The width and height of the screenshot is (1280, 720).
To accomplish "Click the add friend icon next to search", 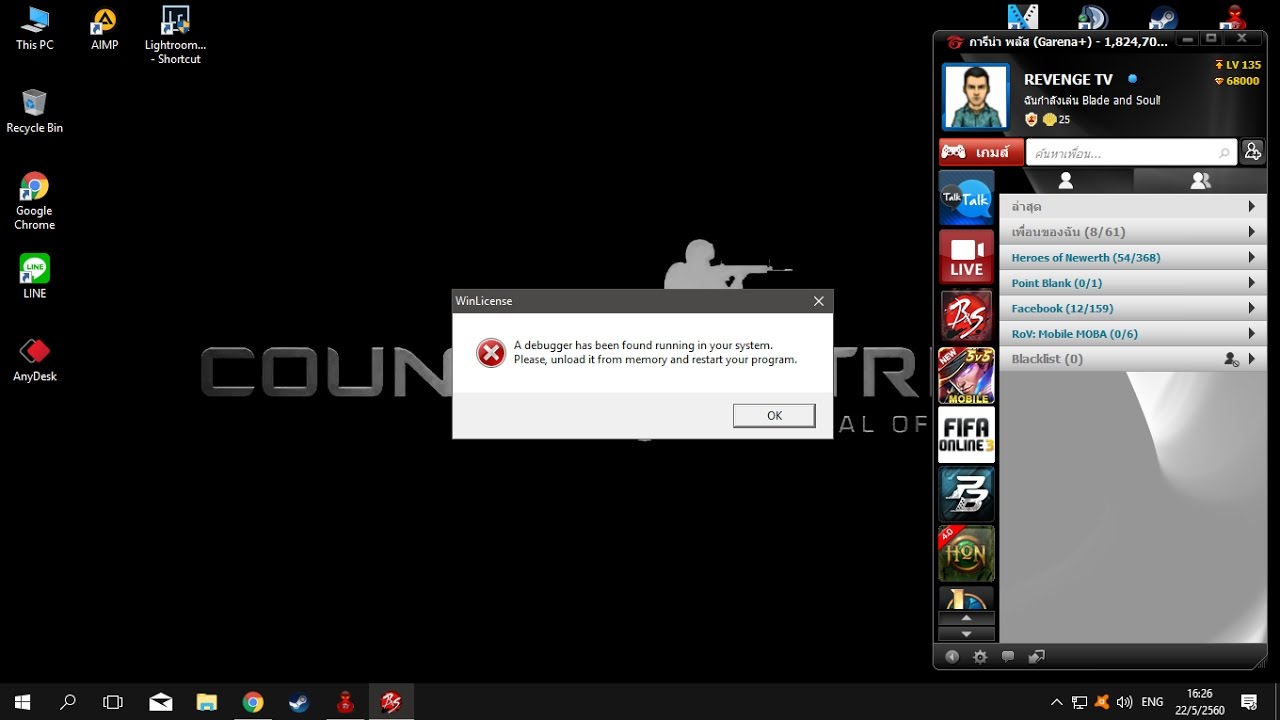I will point(1253,152).
